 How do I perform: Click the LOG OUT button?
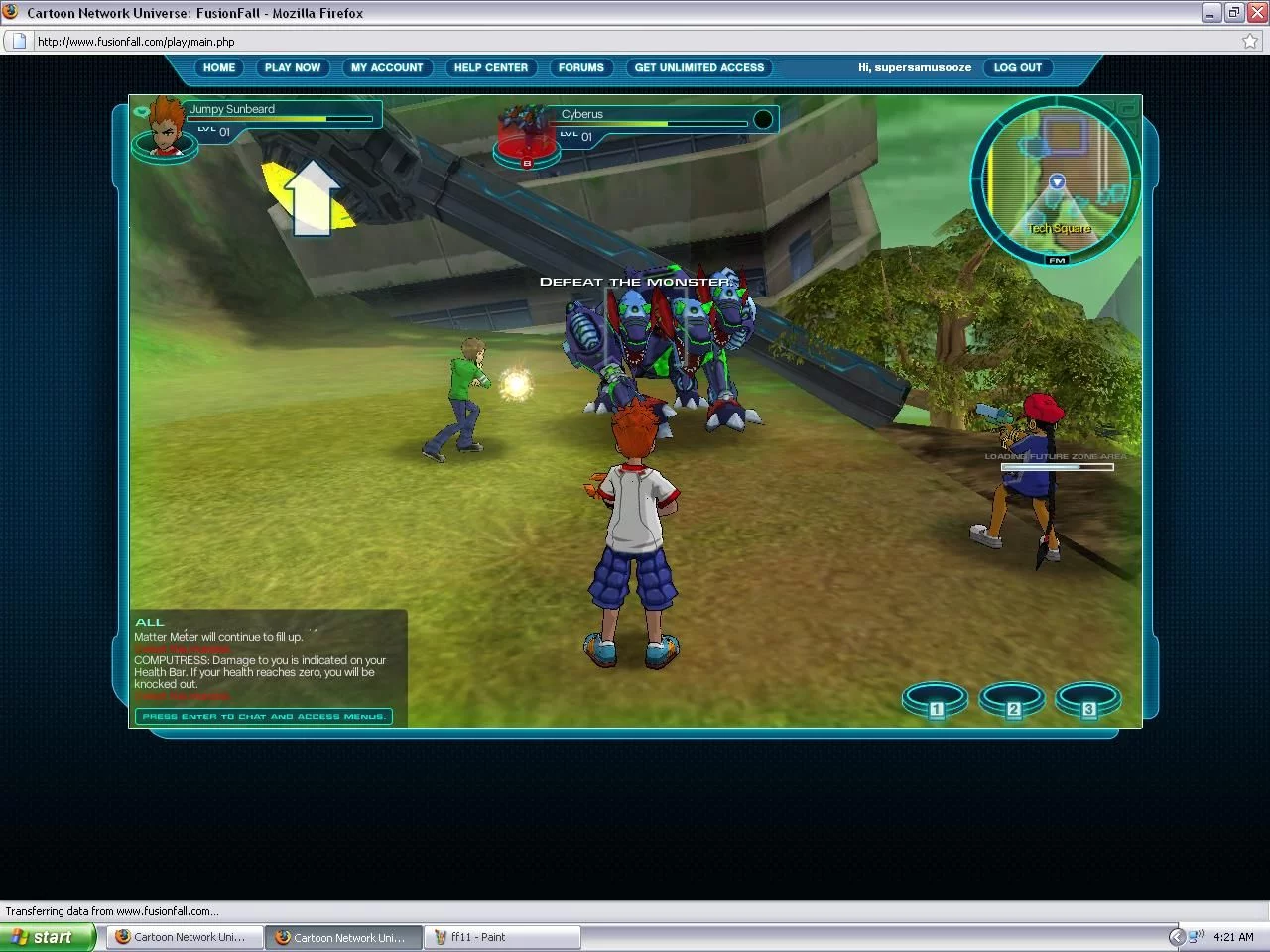coord(1018,67)
